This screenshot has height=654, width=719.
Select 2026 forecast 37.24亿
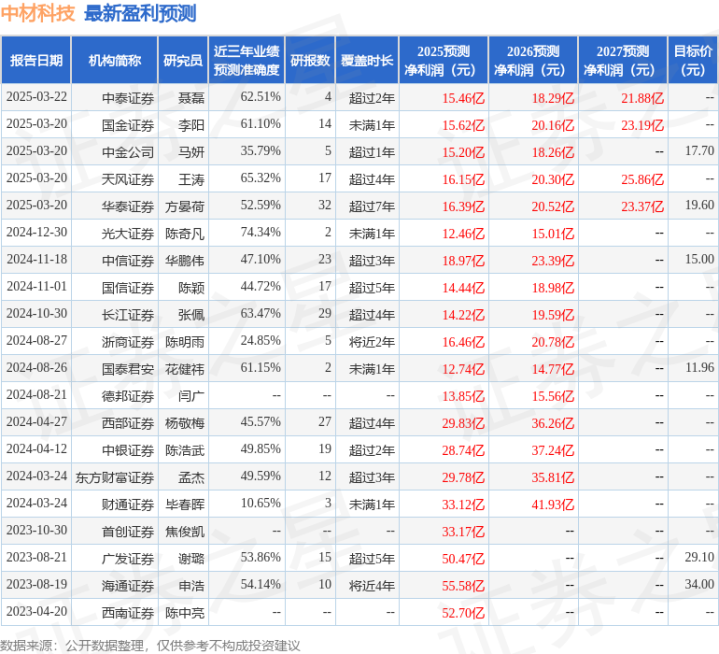(x=553, y=450)
